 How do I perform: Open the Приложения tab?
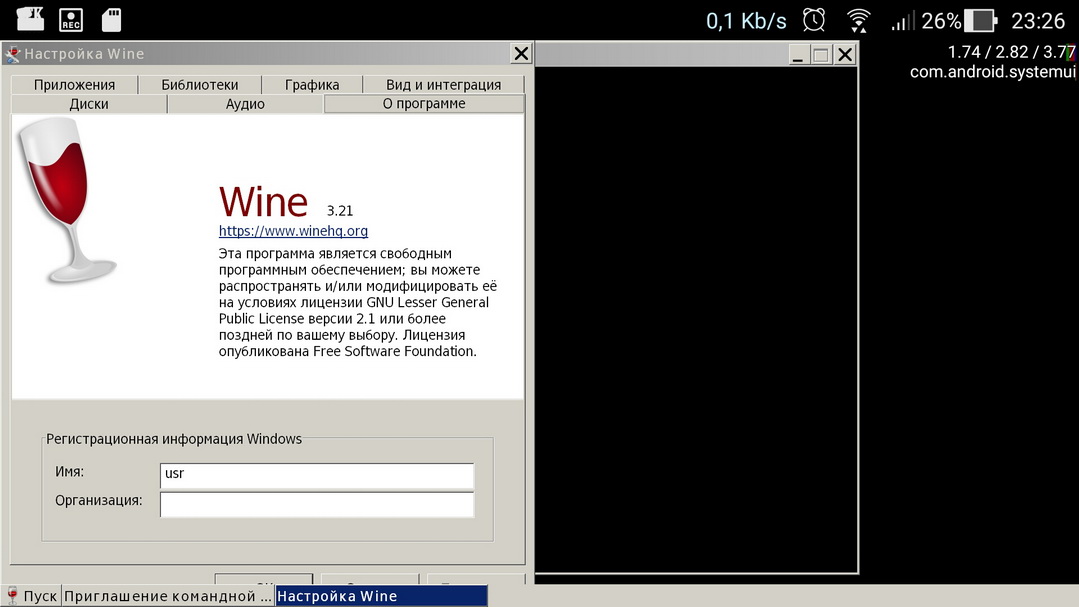tap(74, 85)
